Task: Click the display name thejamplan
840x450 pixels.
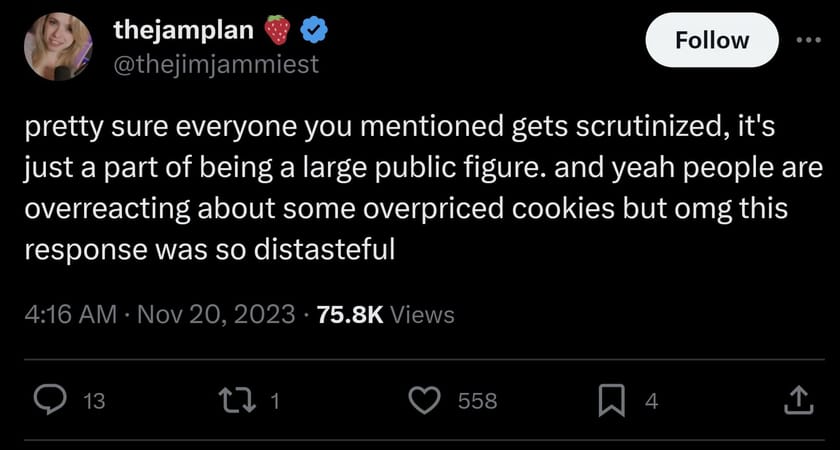Action: [x=183, y=31]
